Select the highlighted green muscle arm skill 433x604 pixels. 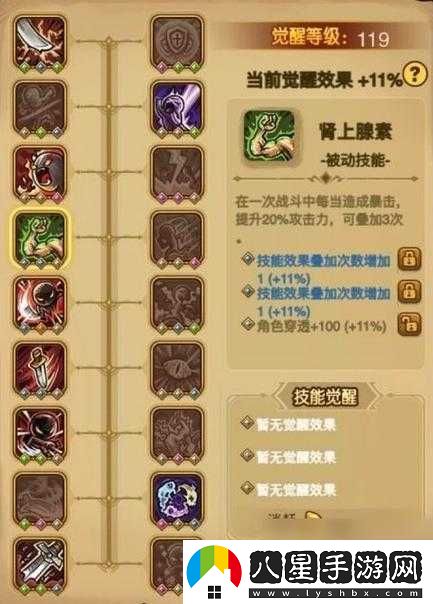coord(40,239)
